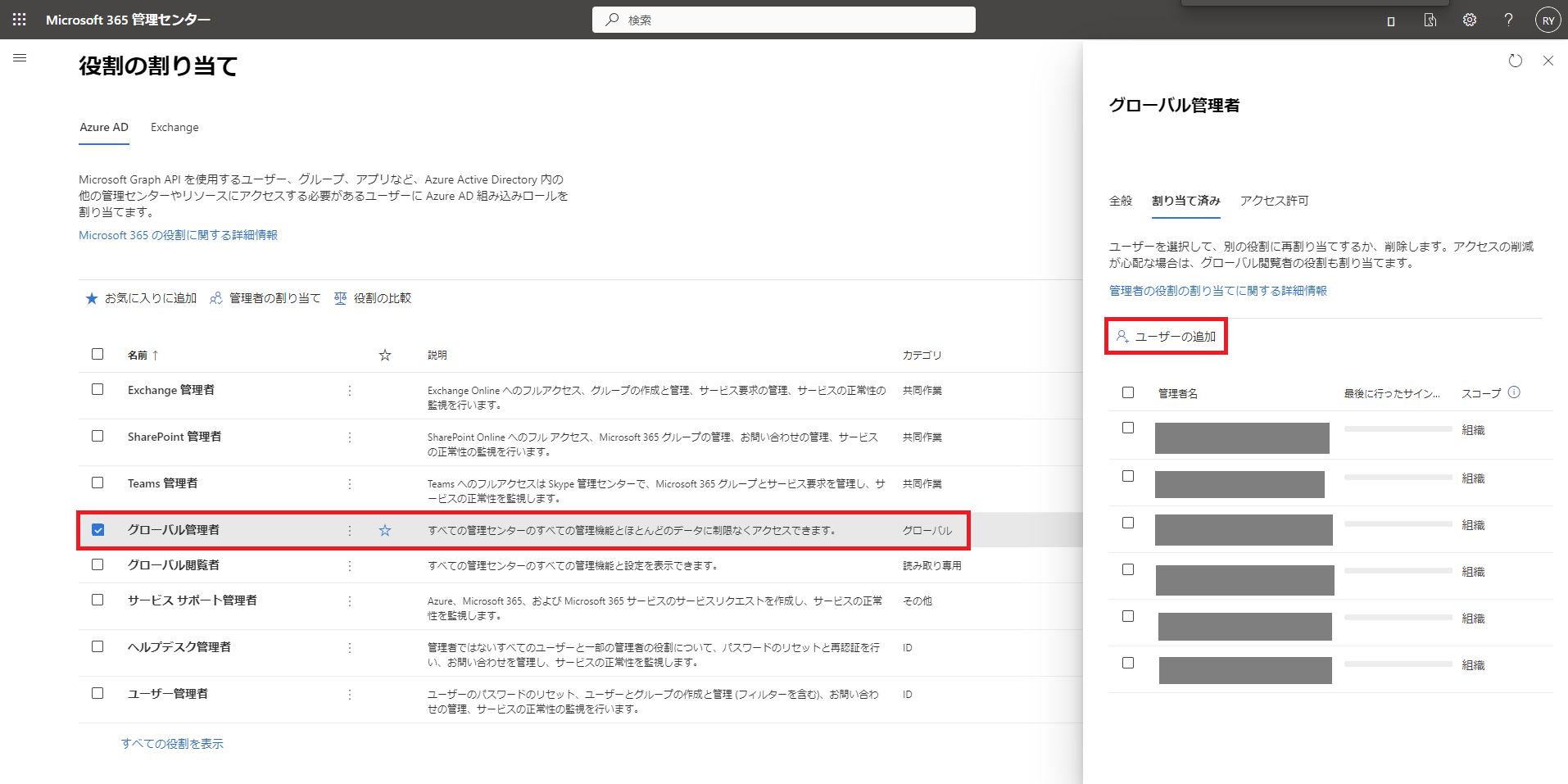This screenshot has width=1568, height=784.
Task: Open Microsoft 365 の役割に関する詳細情報 link
Action: pos(178,235)
